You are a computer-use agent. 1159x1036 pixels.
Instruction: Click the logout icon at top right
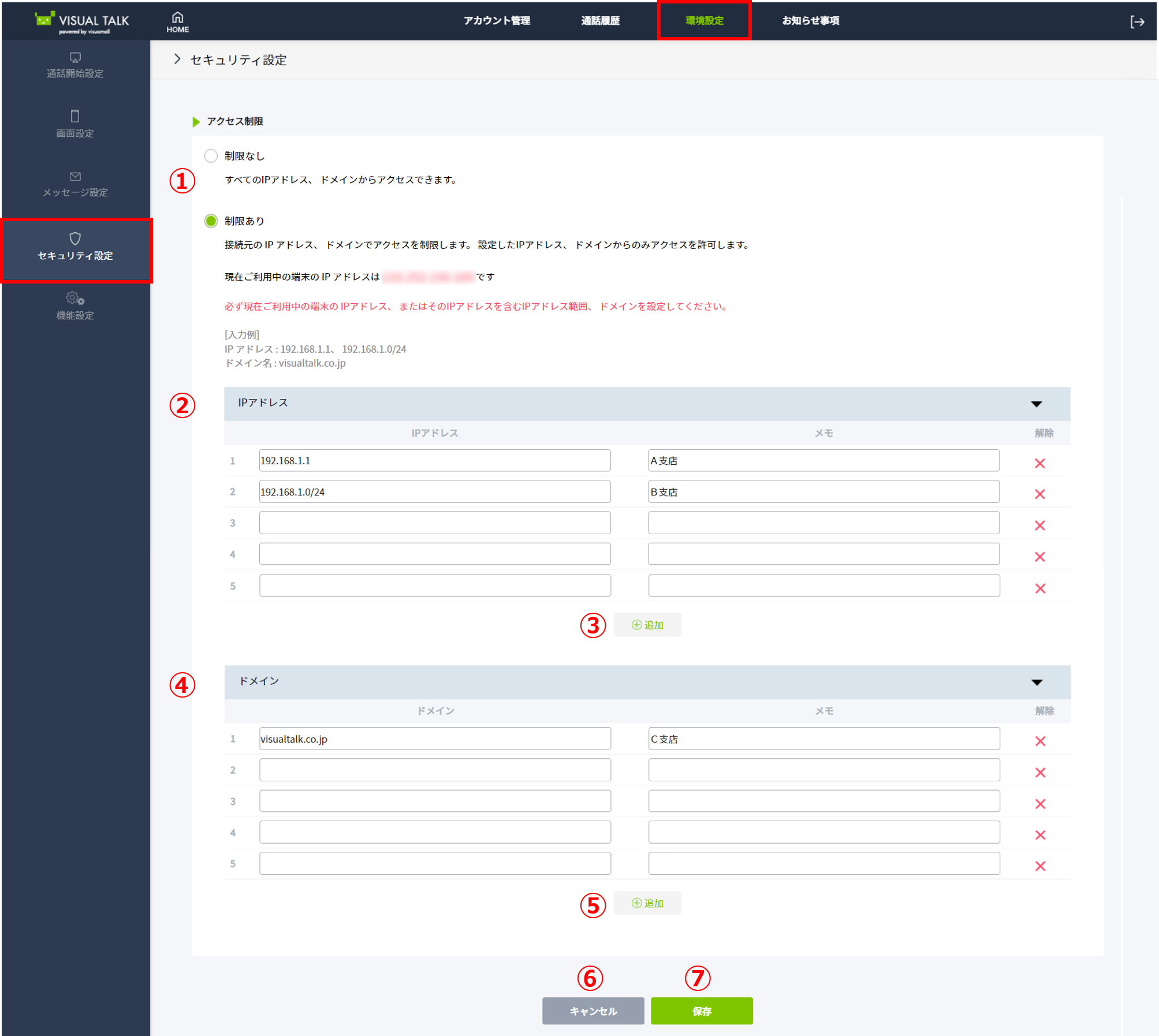pos(1136,22)
